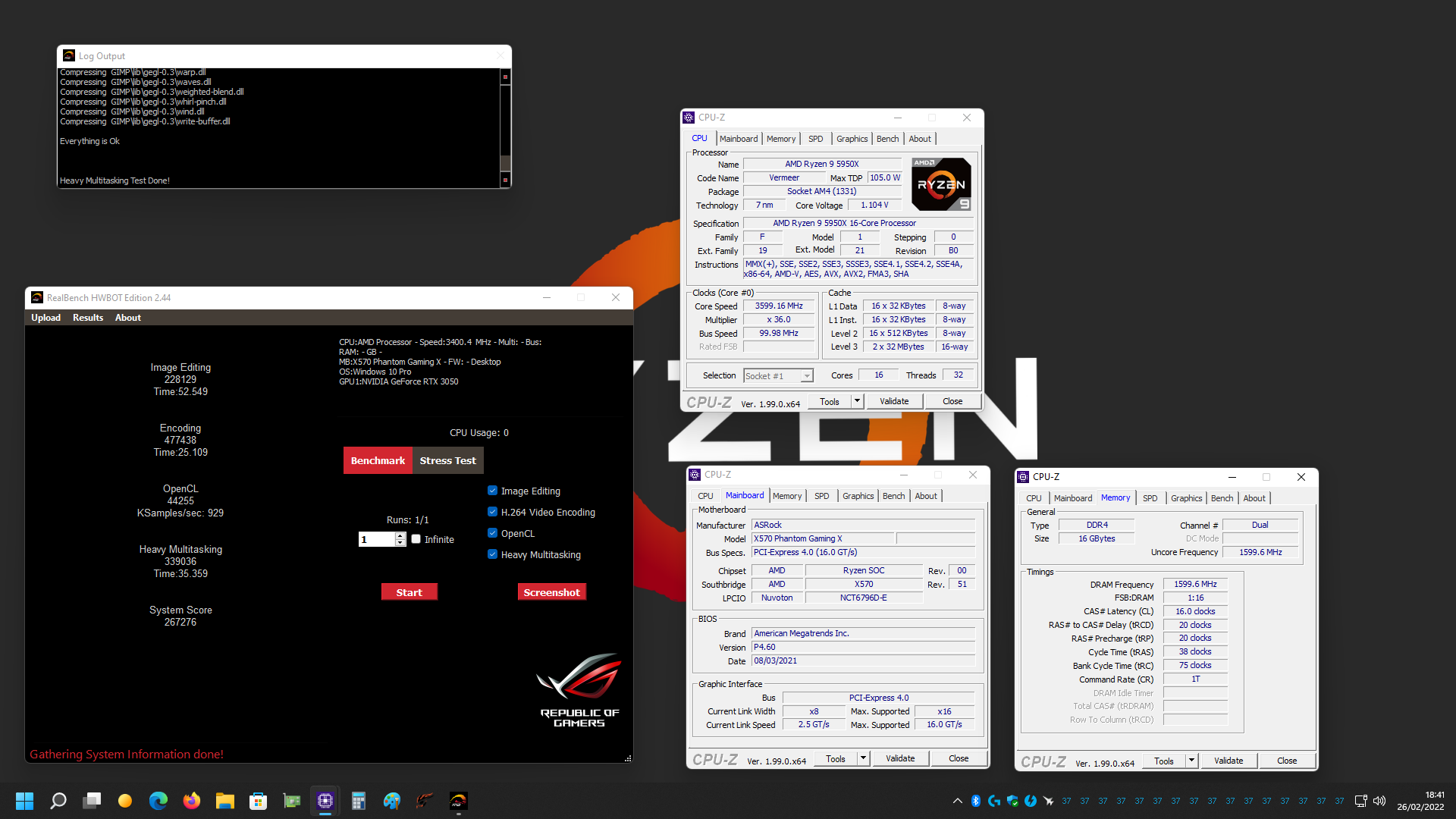The width and height of the screenshot is (1456, 819).
Task: Enable the Infinite runs checkbox
Action: (416, 539)
